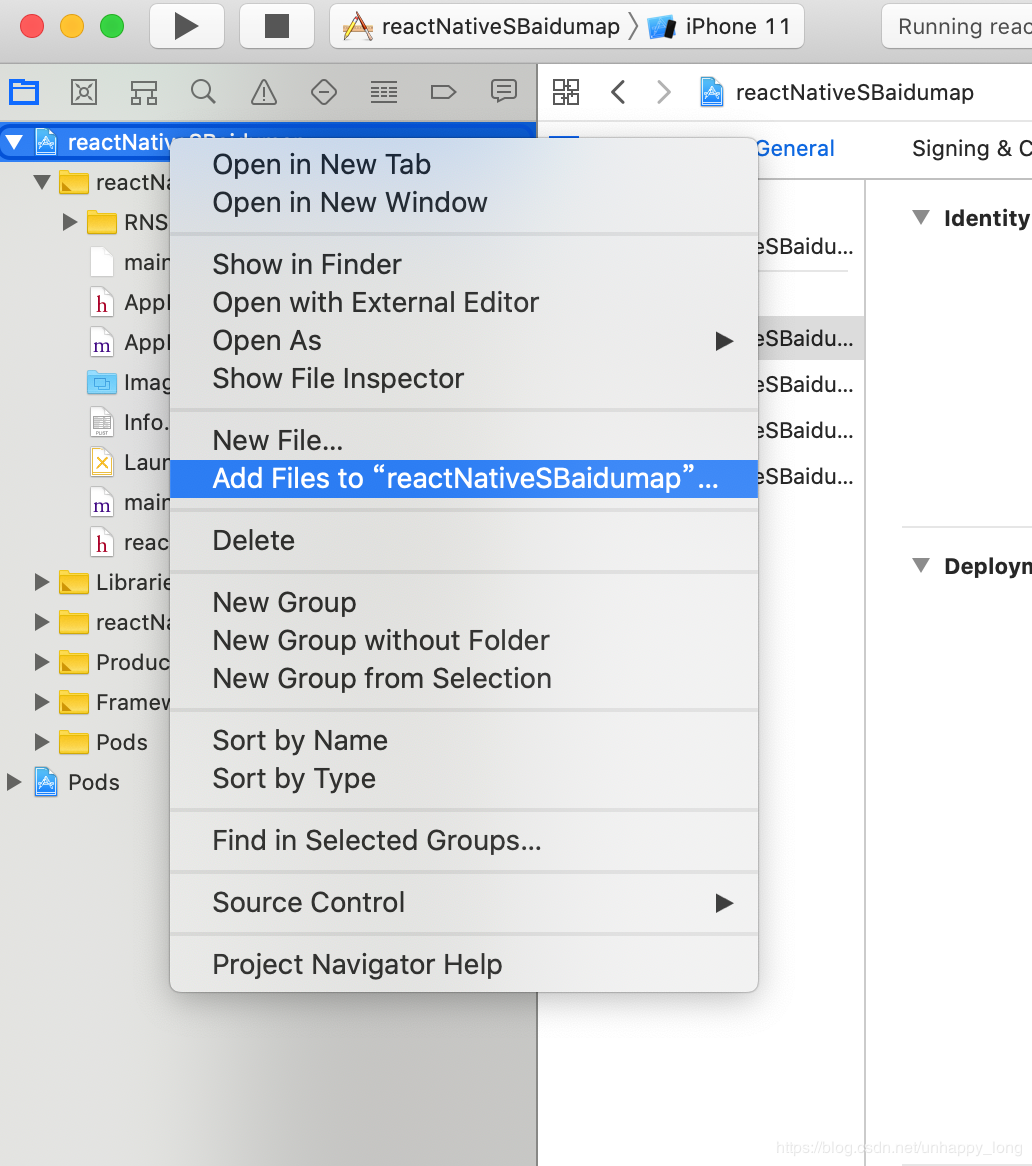Click the Run (play) button
This screenshot has width=1032, height=1166.
[x=187, y=26]
